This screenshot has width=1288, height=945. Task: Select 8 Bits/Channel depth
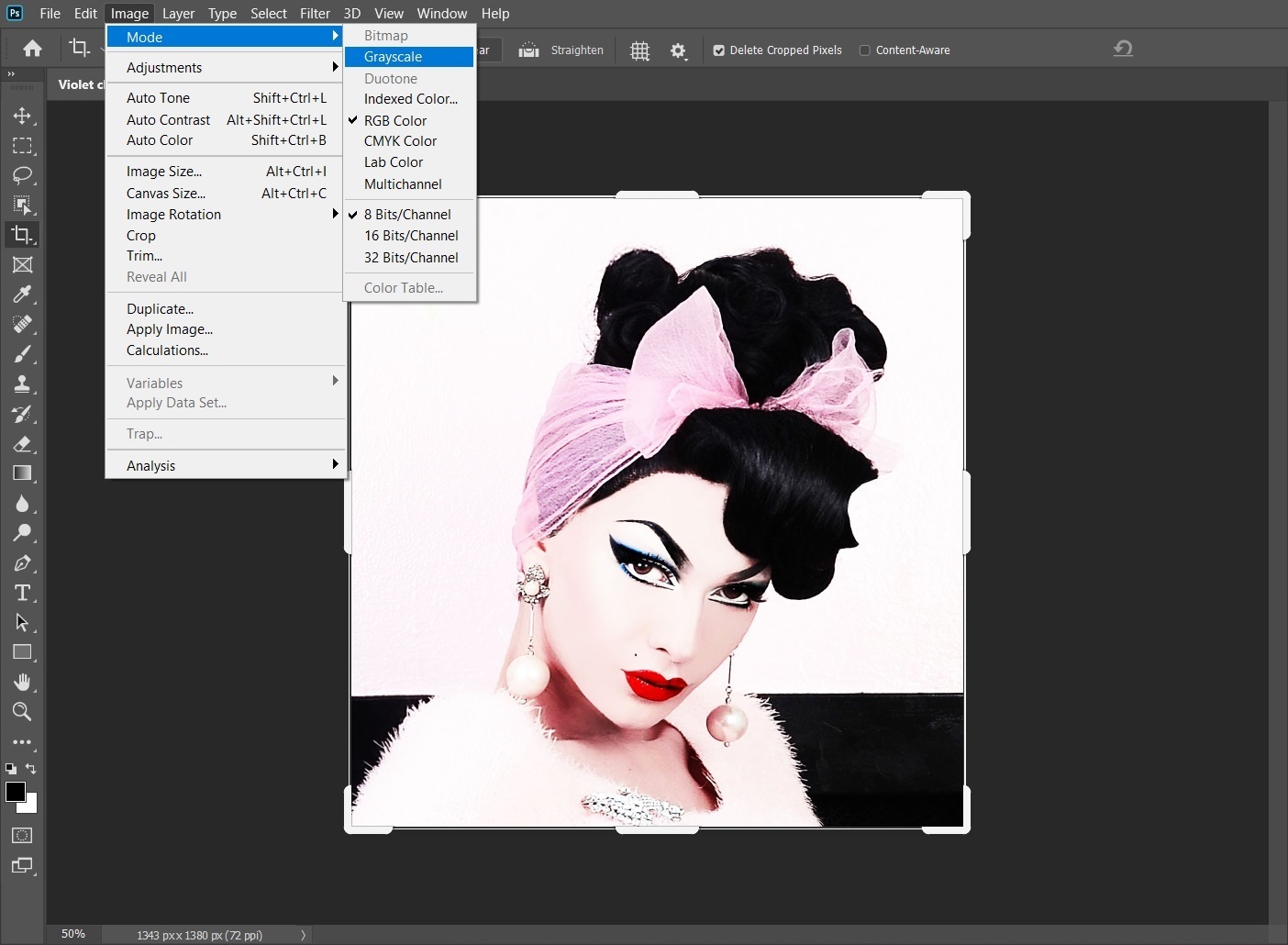tap(409, 215)
